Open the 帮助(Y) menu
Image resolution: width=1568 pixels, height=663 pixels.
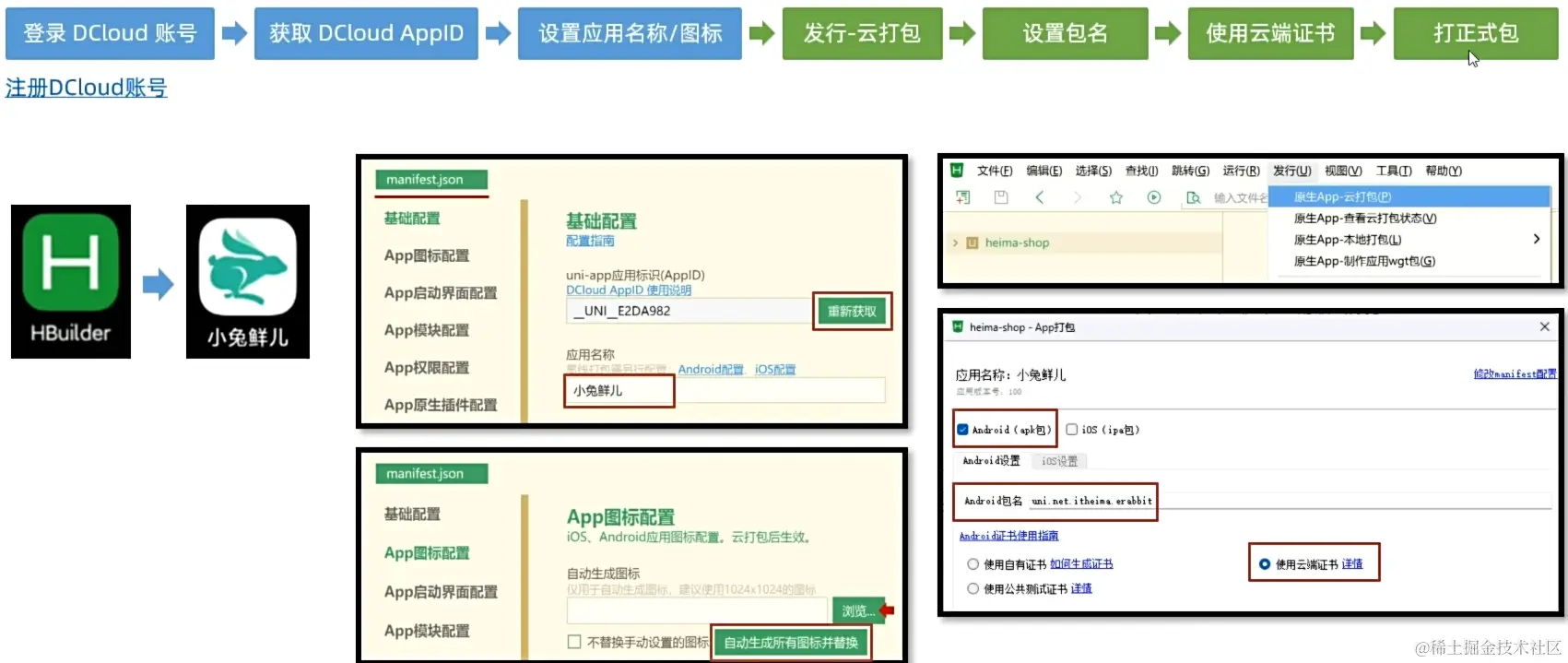[1444, 171]
